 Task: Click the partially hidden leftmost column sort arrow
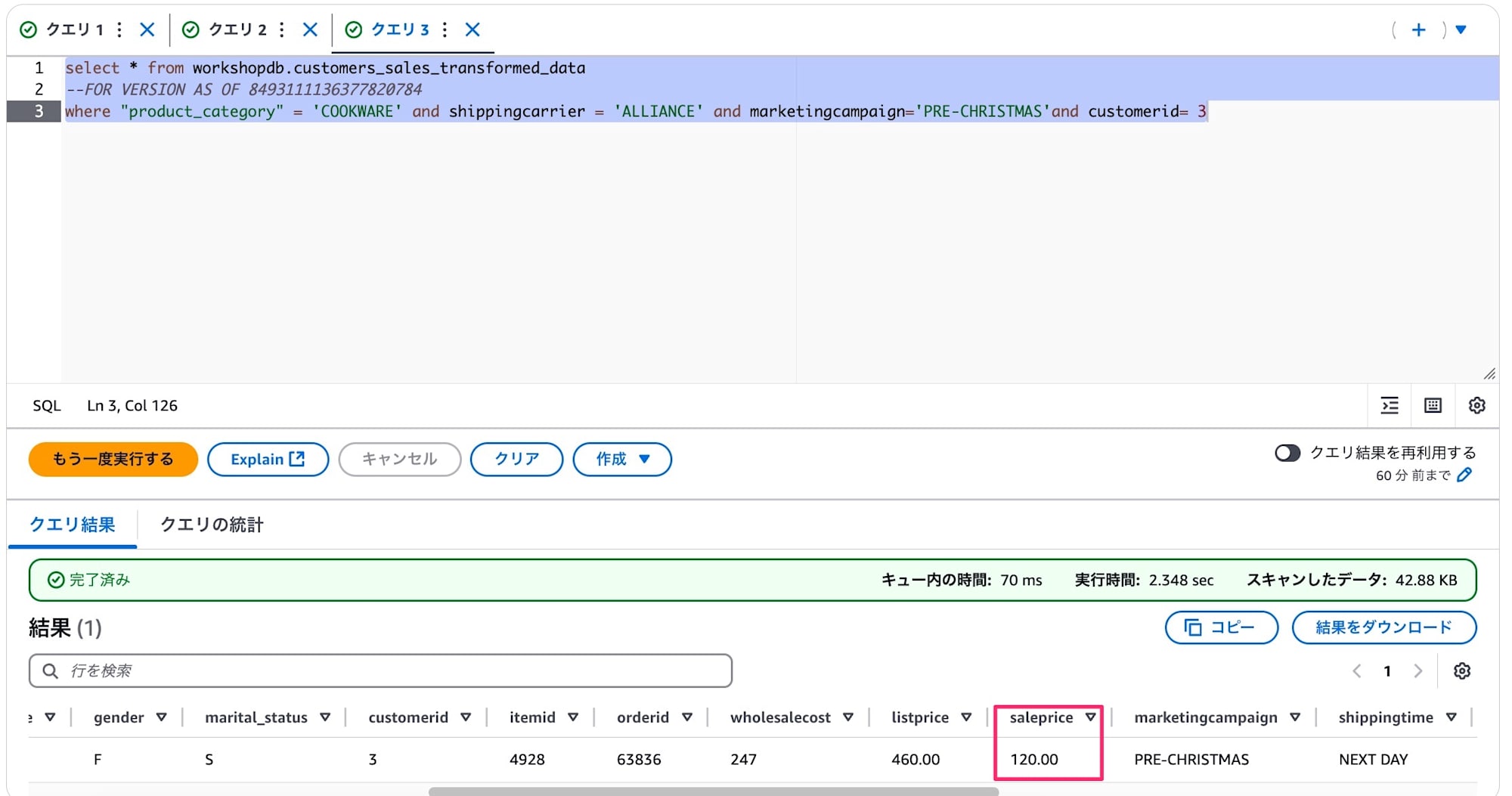coord(50,717)
